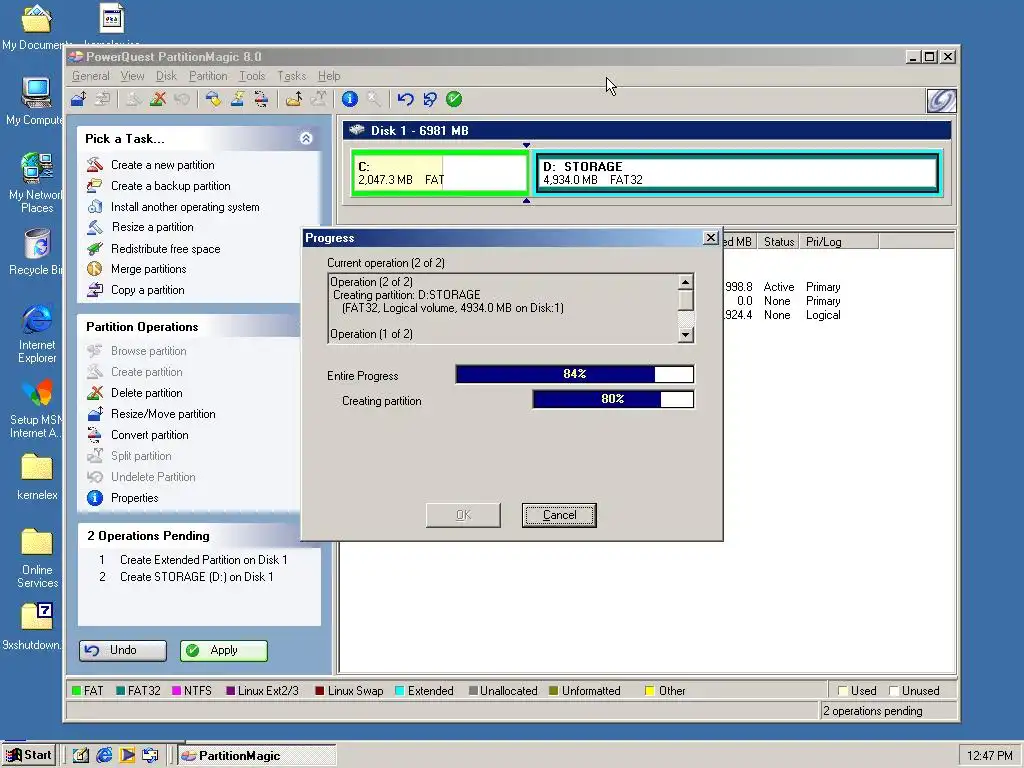Click the Create a new partition task icon
1024x768 pixels.
(x=95, y=165)
